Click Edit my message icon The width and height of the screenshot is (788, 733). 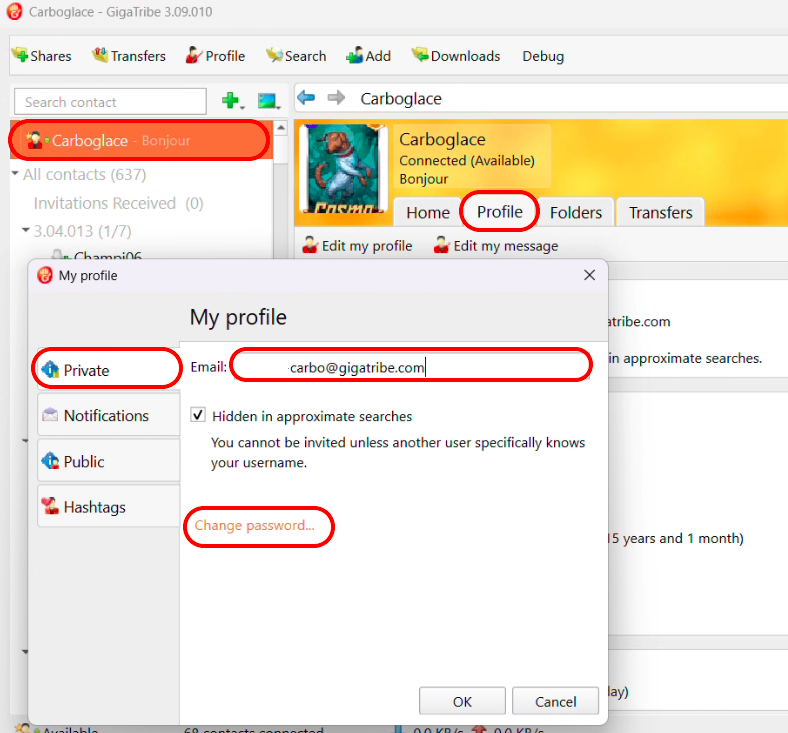tap(442, 245)
